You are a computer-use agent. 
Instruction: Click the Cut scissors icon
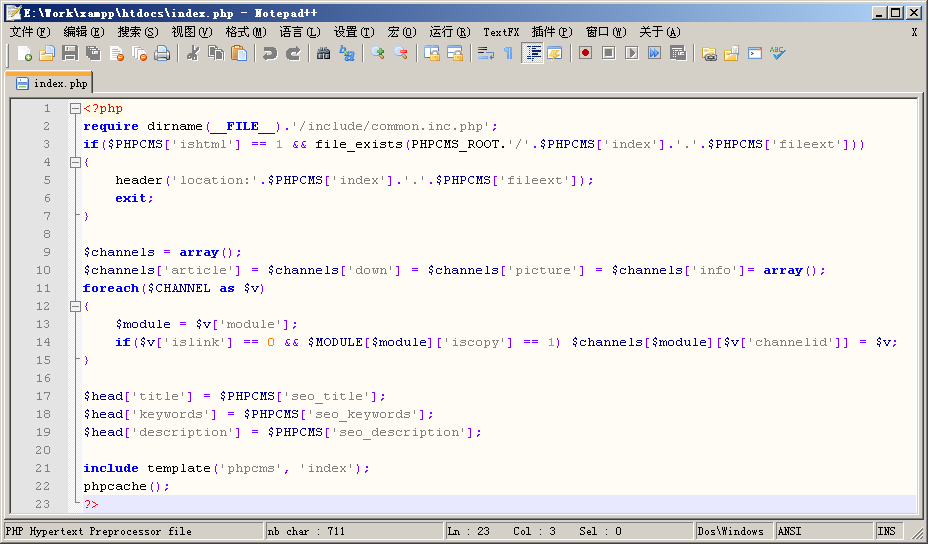tap(193, 53)
